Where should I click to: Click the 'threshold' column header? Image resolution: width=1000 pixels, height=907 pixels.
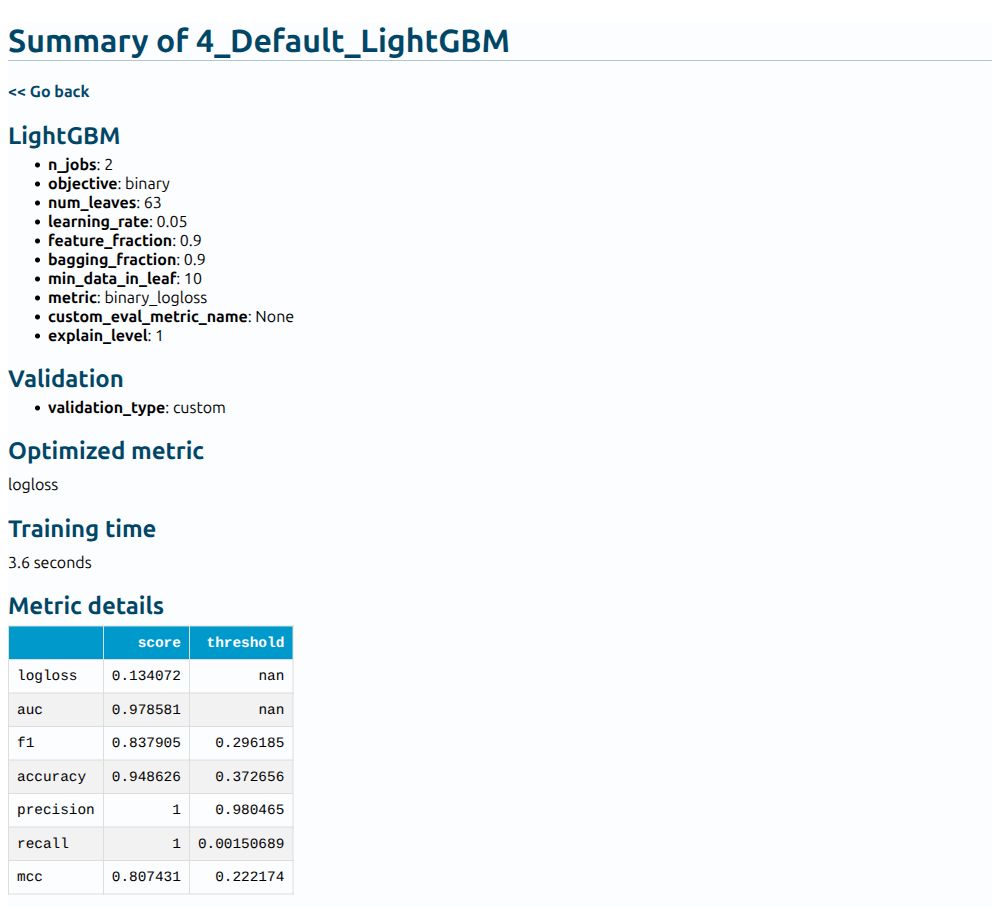tap(241, 642)
